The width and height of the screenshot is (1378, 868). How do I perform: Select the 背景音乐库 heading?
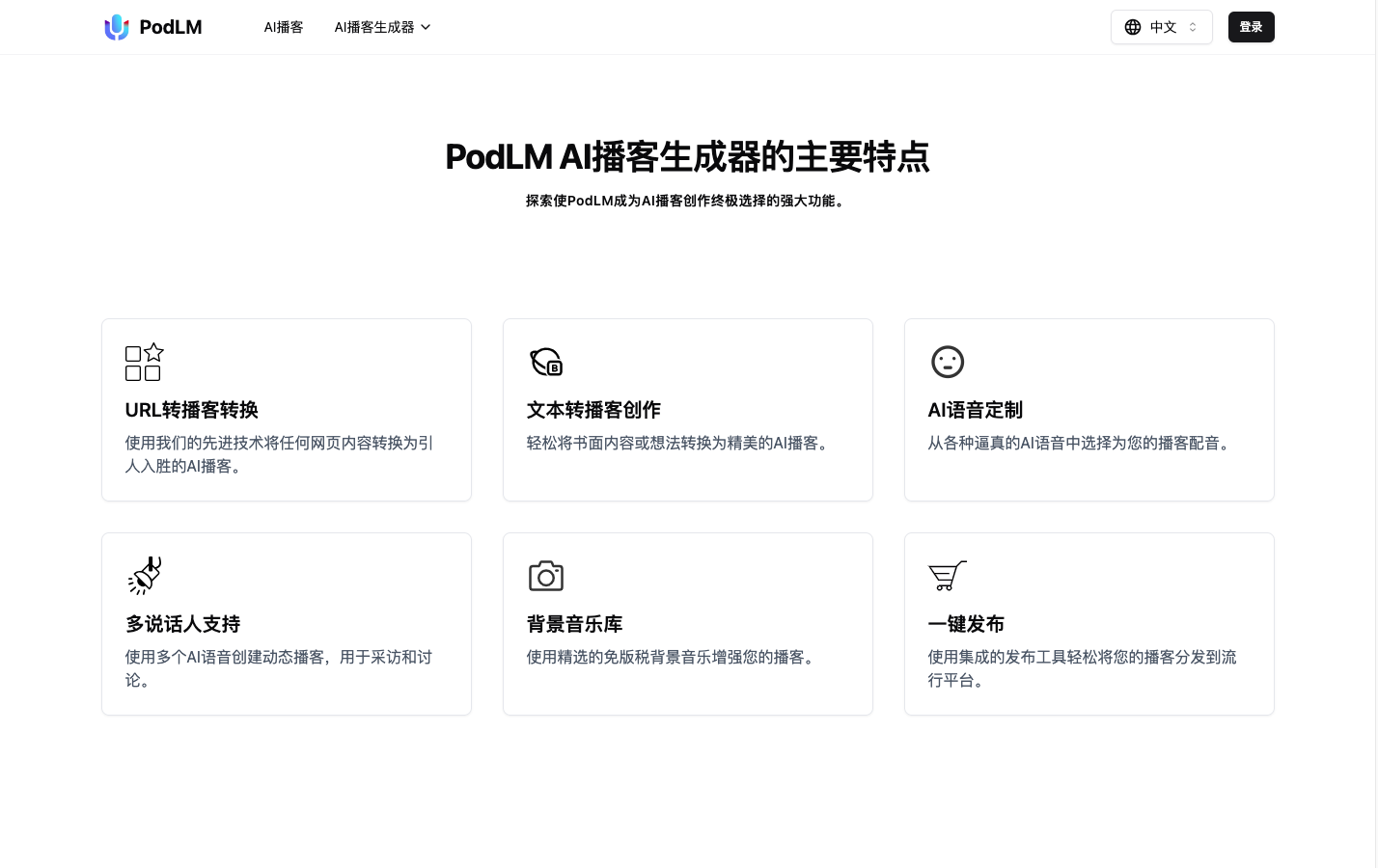click(575, 624)
